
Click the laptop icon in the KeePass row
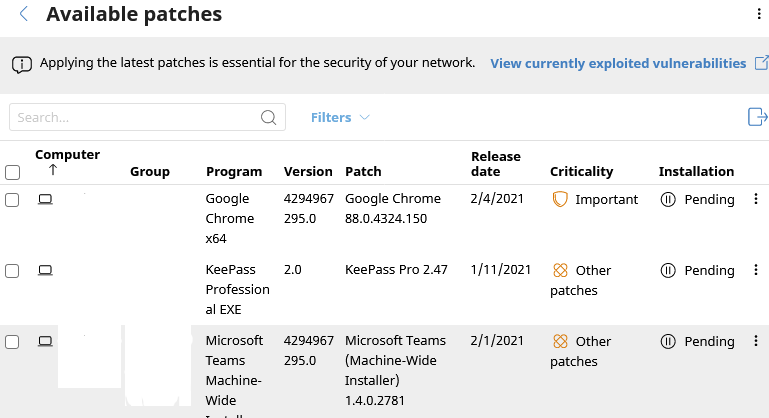click(x=45, y=270)
